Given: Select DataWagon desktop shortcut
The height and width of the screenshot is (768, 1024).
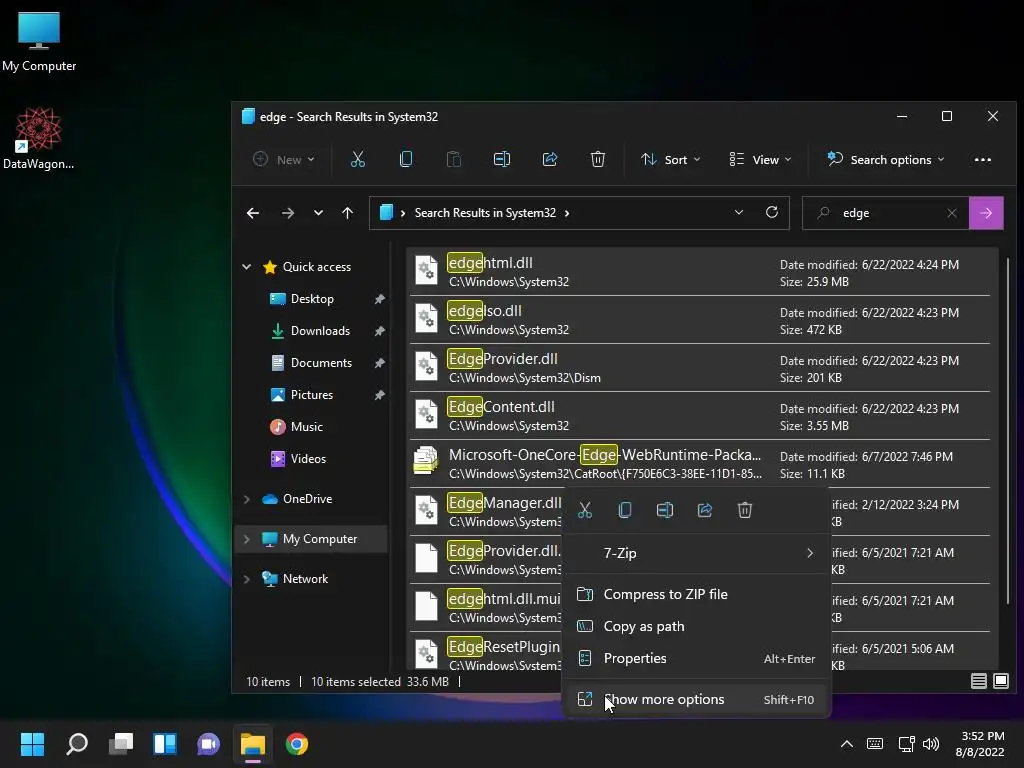Looking at the screenshot, I should pyautogui.click(x=39, y=138).
